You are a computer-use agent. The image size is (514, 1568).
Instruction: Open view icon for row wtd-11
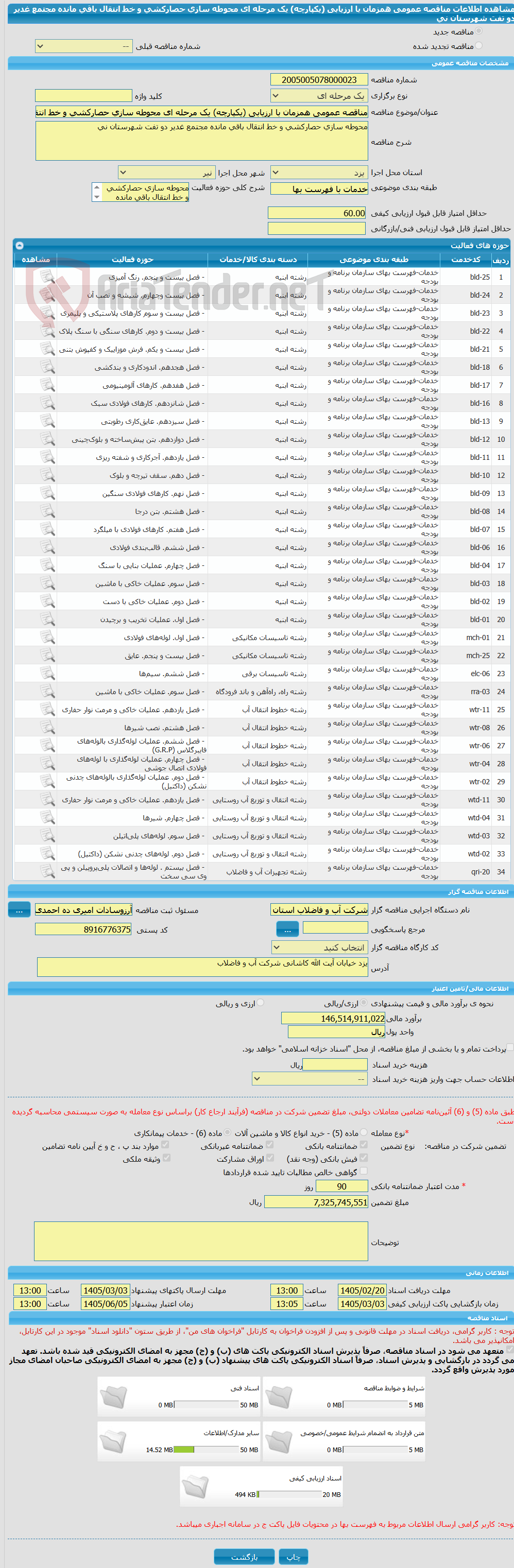click(47, 800)
